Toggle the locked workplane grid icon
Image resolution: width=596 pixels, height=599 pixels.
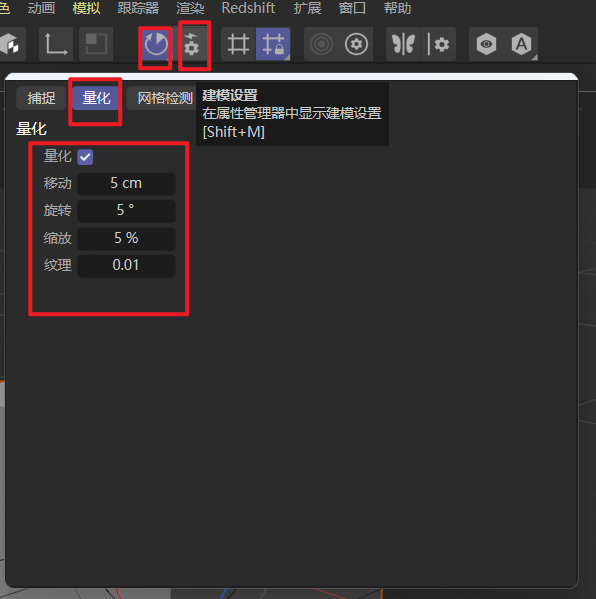coord(273,44)
